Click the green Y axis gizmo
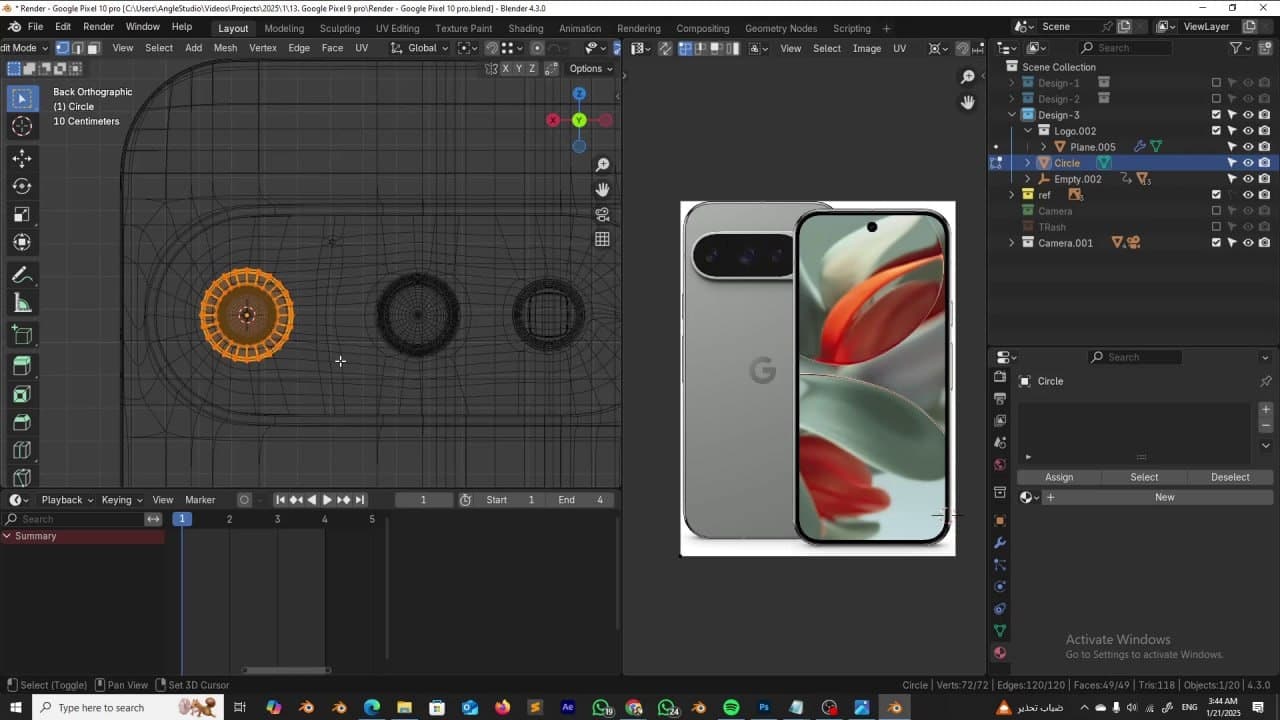This screenshot has height=720, width=1280. click(579, 120)
